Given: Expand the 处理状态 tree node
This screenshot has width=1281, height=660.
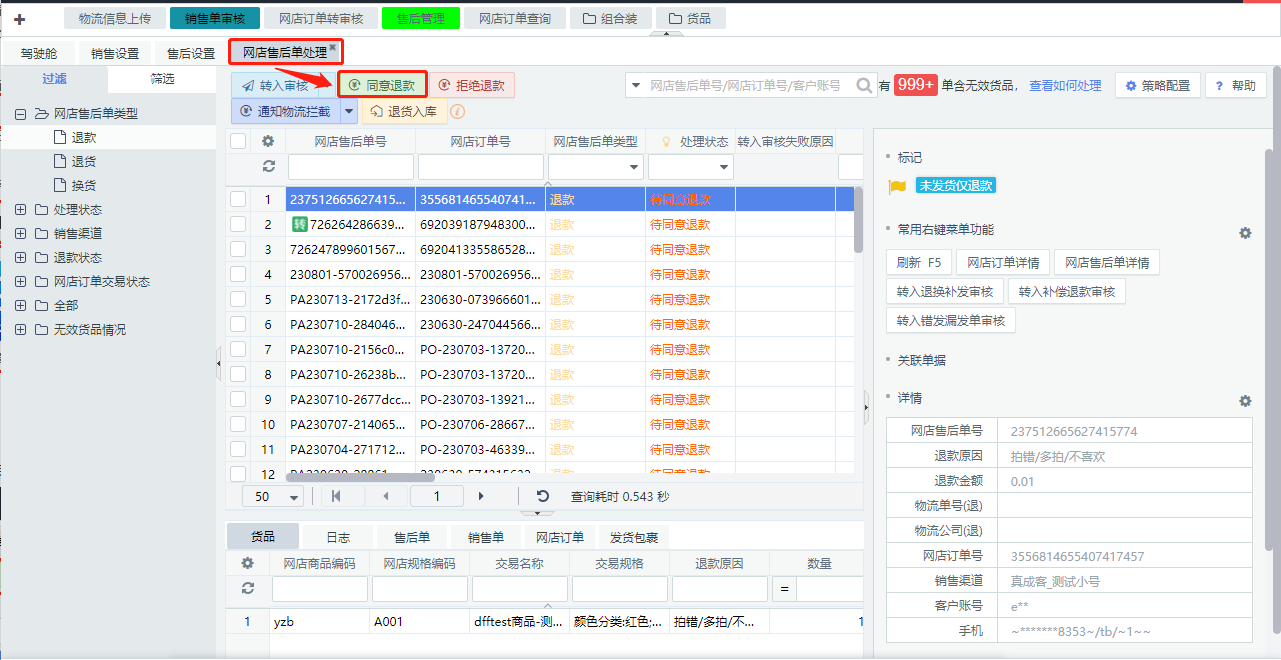Looking at the screenshot, I should coord(21,210).
